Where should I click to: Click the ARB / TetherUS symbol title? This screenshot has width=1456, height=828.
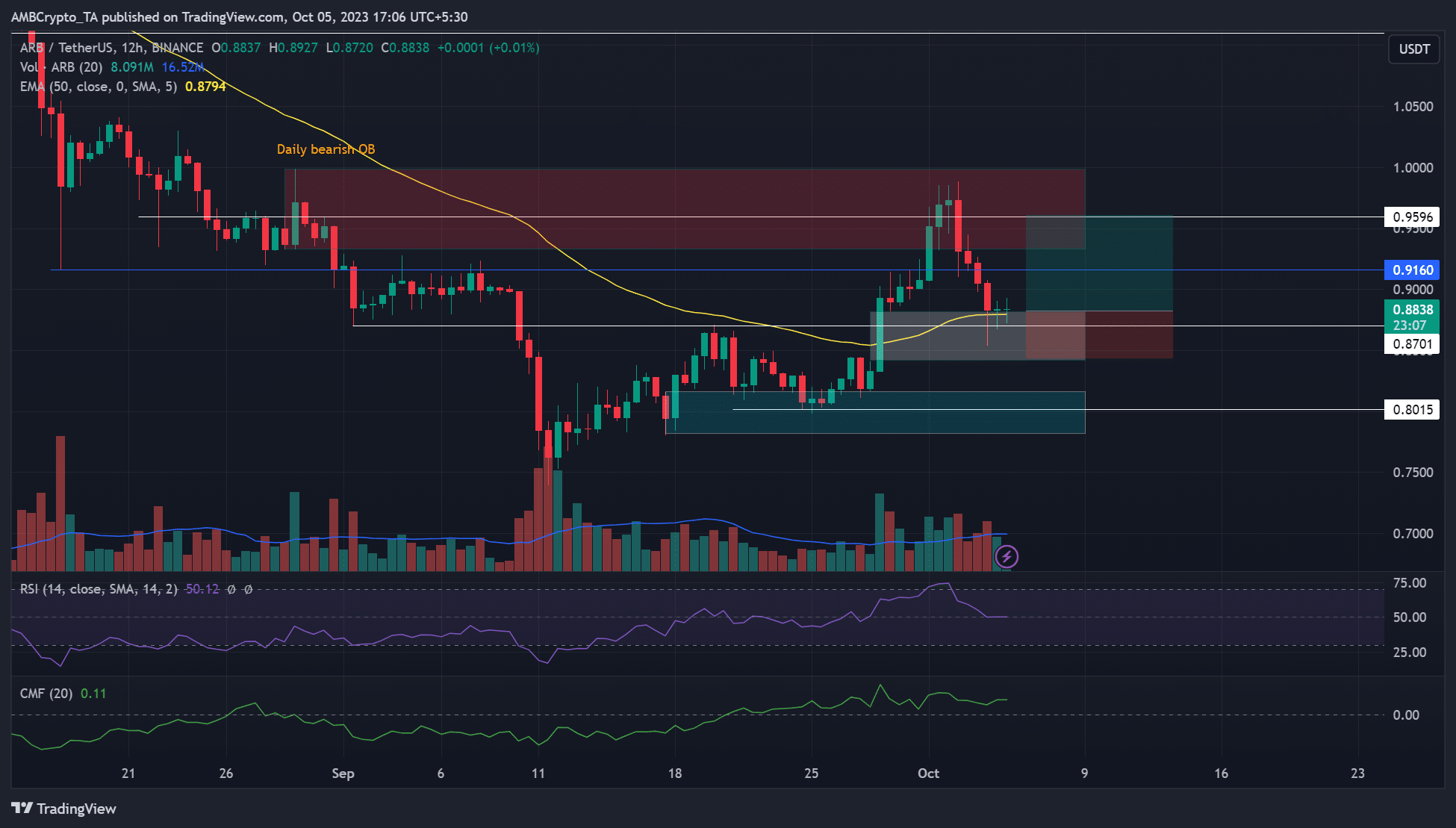111,48
